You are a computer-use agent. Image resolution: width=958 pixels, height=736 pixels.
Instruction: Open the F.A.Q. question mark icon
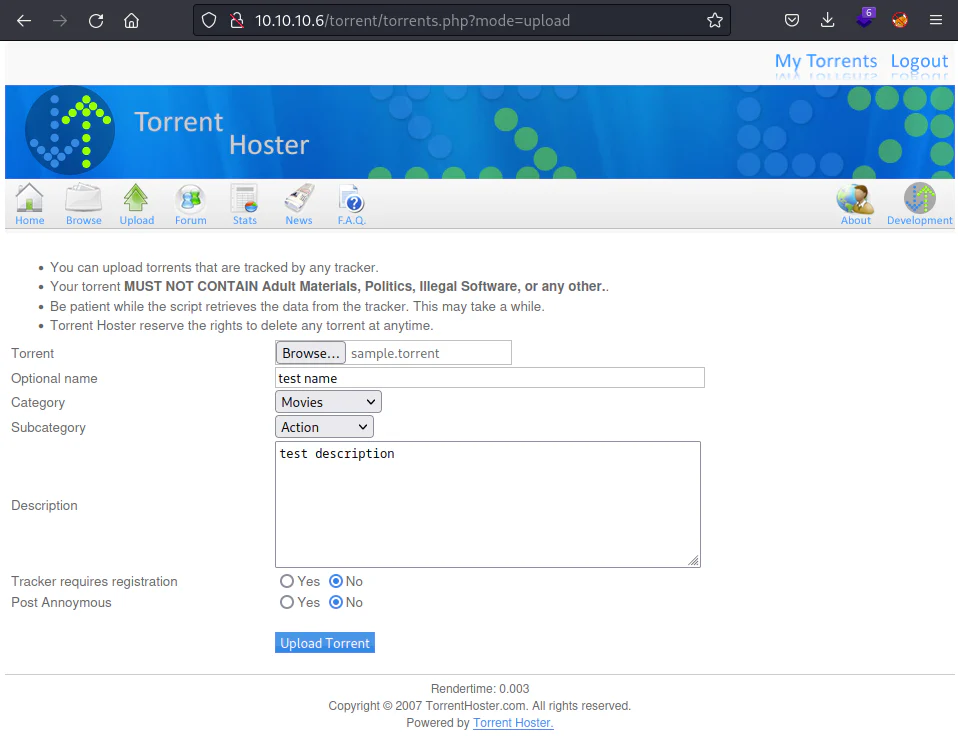(351, 199)
